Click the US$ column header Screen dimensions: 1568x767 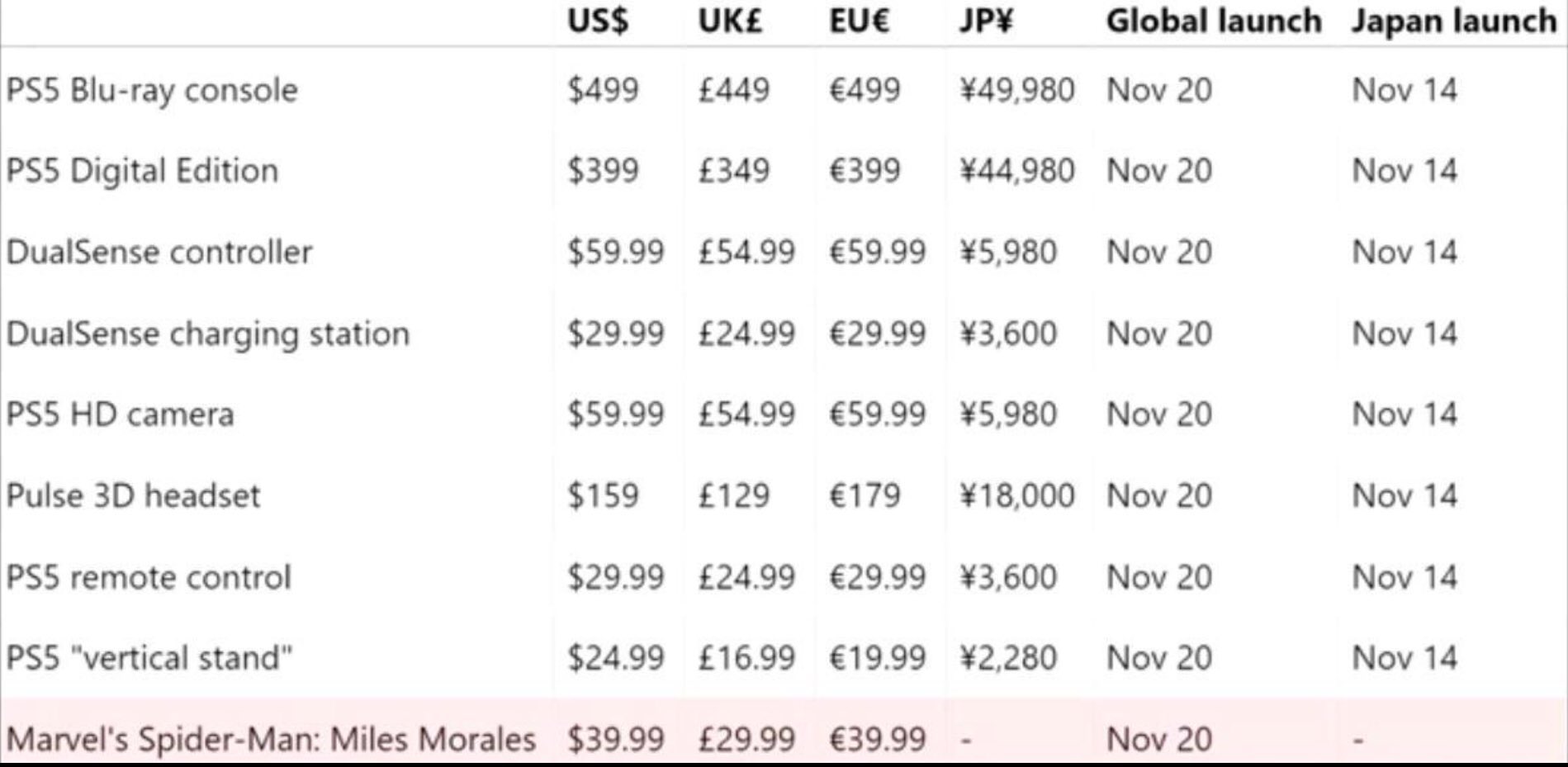click(597, 21)
